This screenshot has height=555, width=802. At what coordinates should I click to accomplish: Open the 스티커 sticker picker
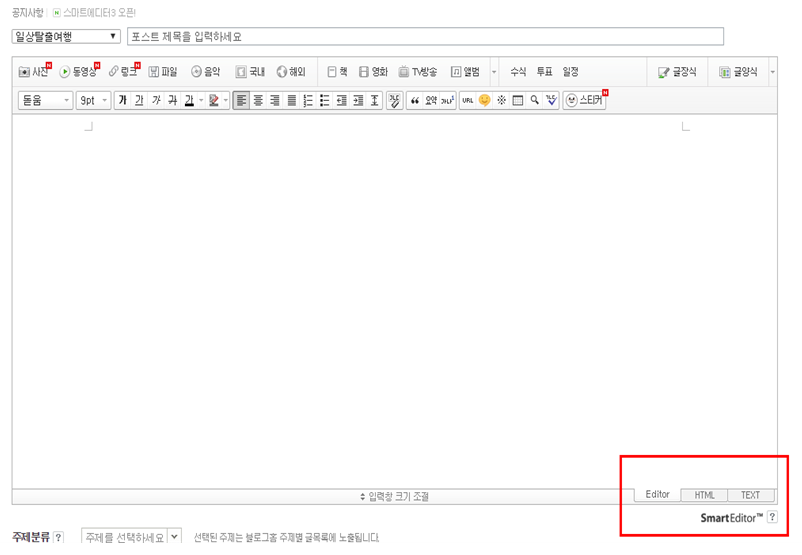(x=585, y=101)
